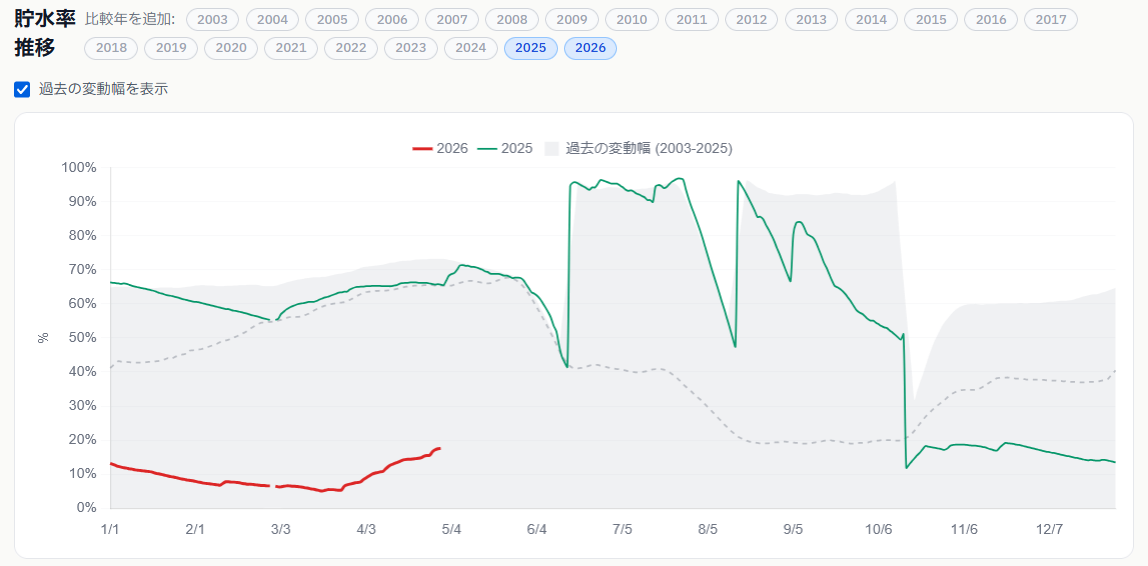The height and width of the screenshot is (566, 1148).
Task: Deselect the 2025 year chip
Action: (530, 48)
